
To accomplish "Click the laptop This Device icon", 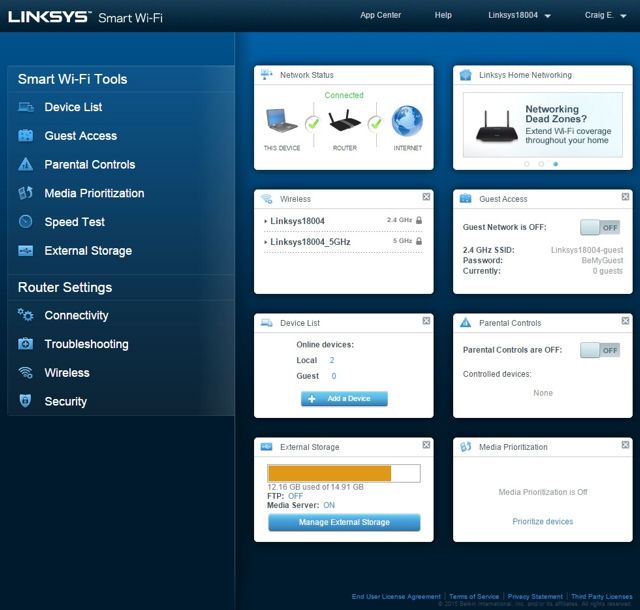I will pyautogui.click(x=281, y=120).
